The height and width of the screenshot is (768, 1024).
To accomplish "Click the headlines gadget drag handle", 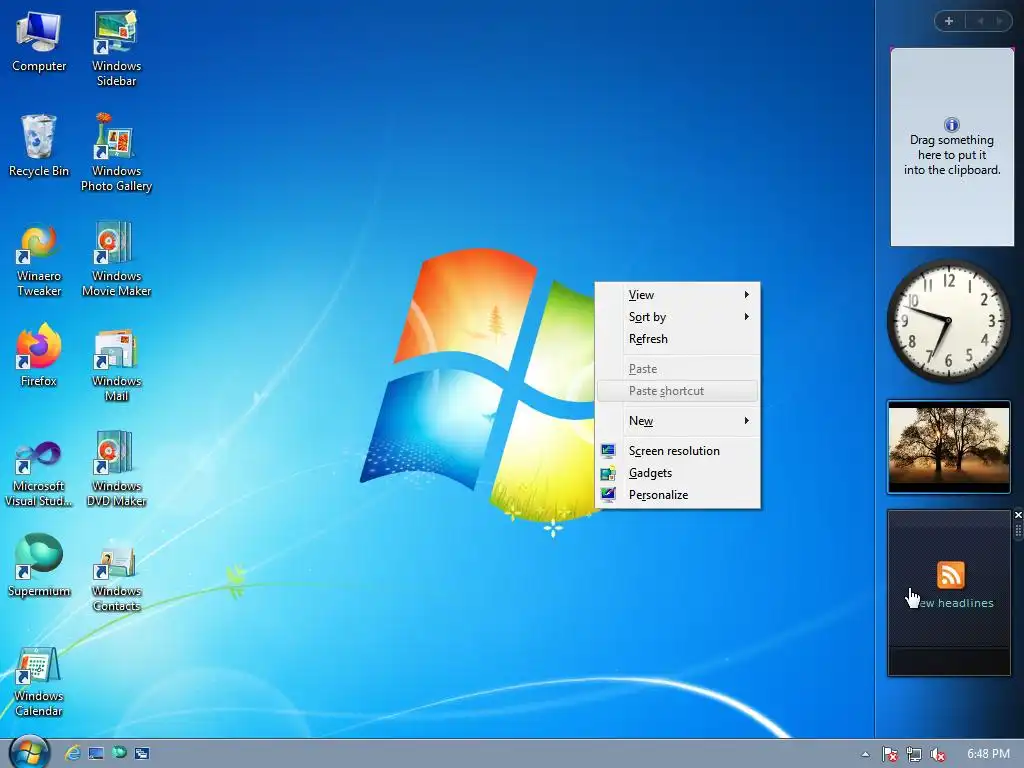I will coord(1018,531).
